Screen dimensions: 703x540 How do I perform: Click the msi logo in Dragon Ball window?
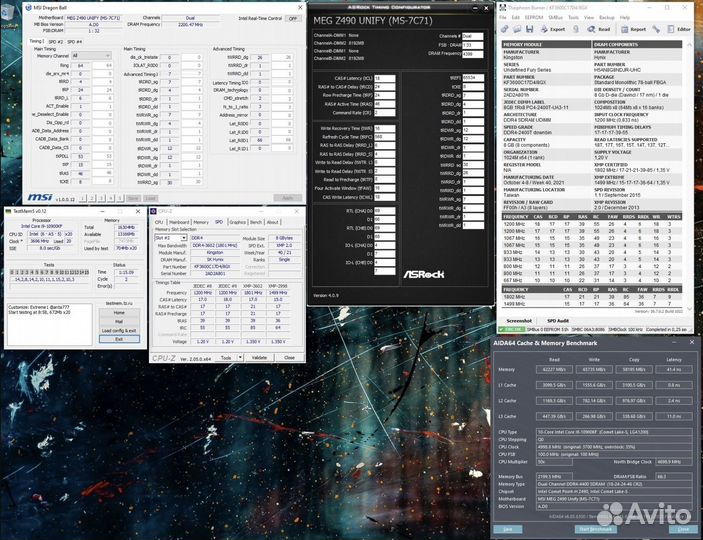click(x=40, y=197)
